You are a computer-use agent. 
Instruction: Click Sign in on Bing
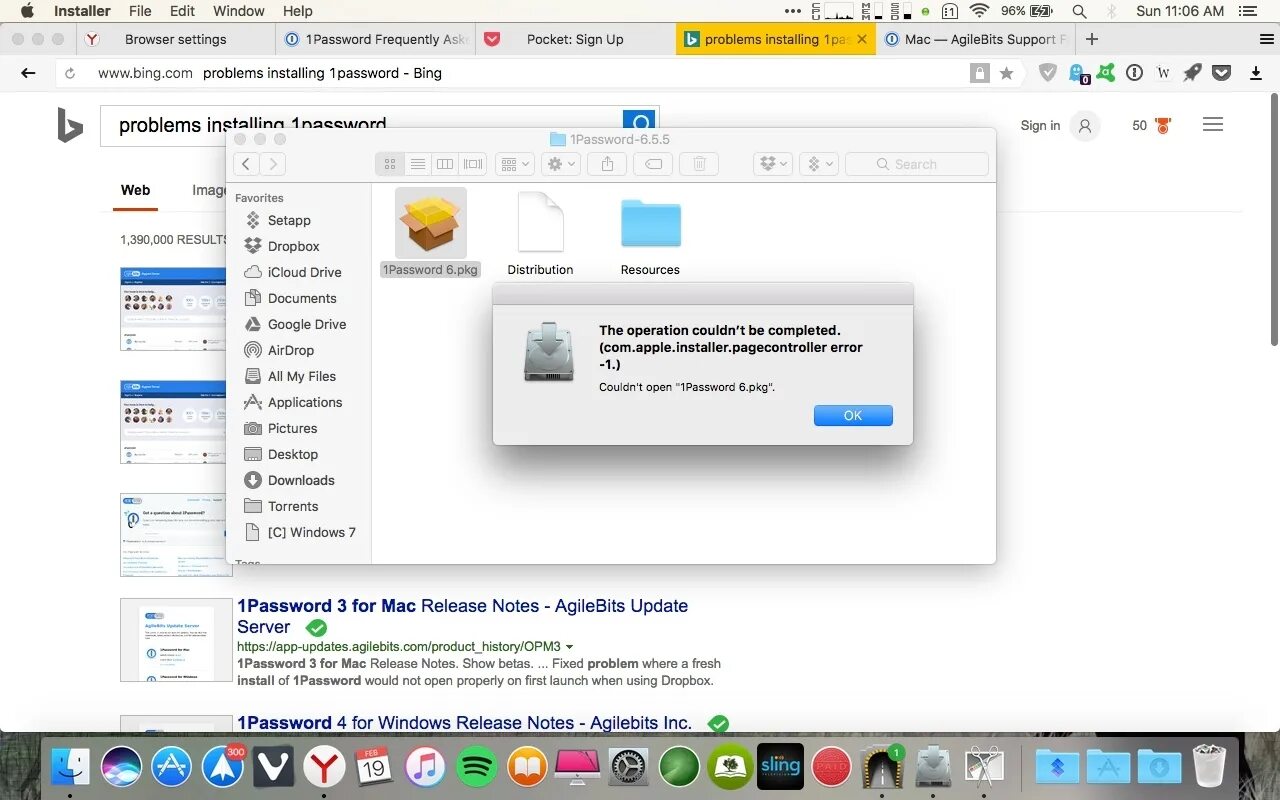tap(1040, 126)
